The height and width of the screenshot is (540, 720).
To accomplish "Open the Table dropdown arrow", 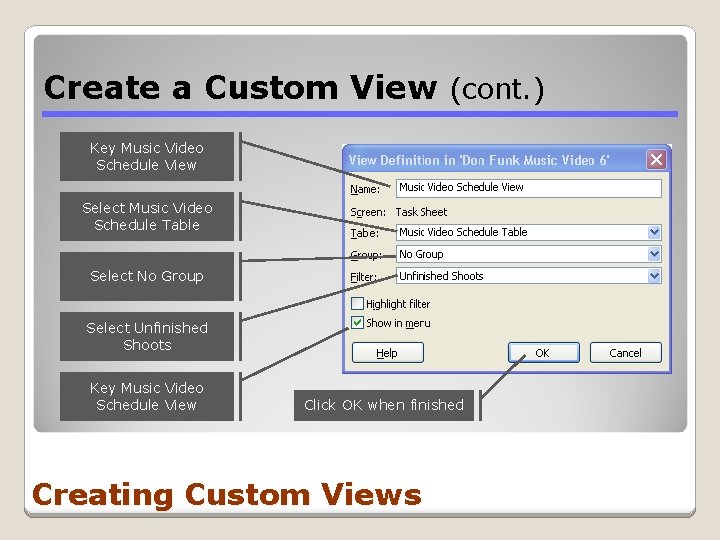I will (654, 232).
